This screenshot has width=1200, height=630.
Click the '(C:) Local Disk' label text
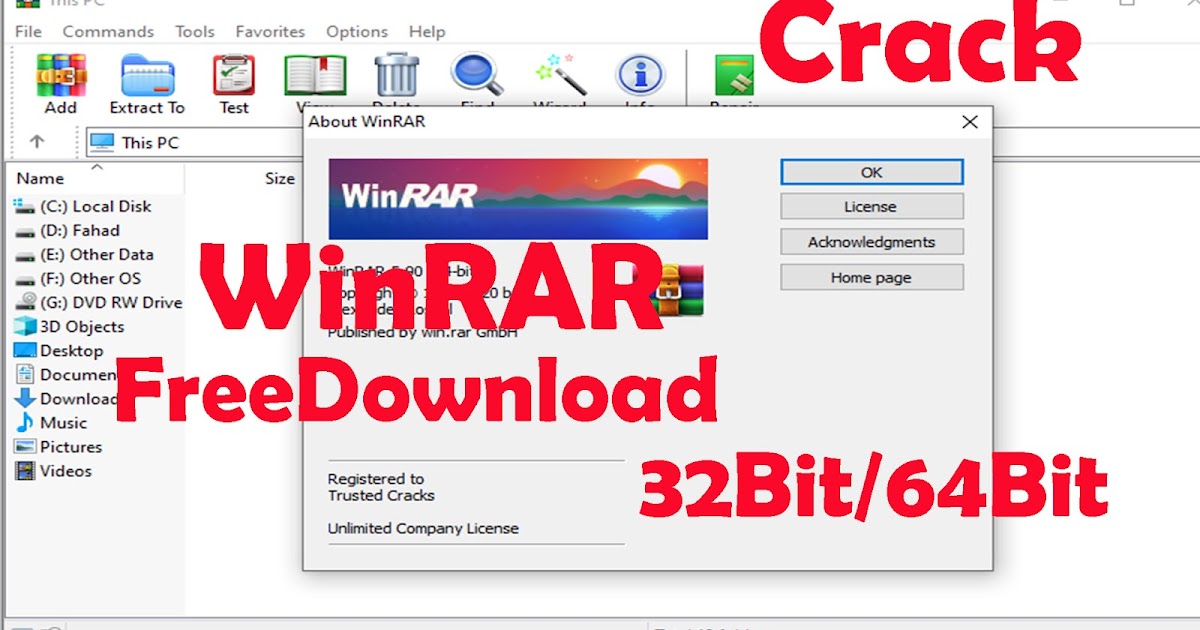[96, 206]
